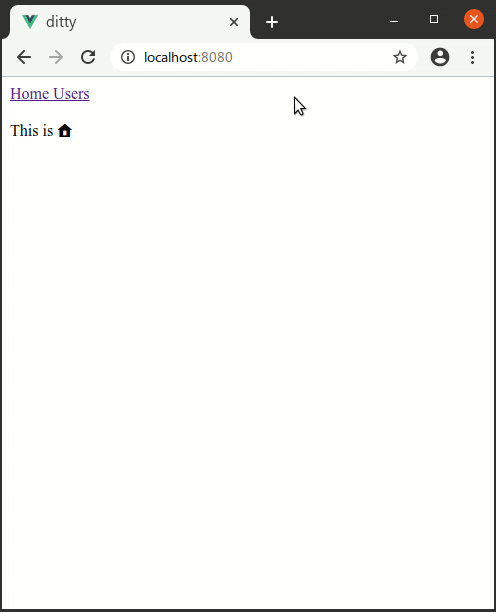Screen dimensions: 496x612
Task: Go back to the previous page
Action: [24, 57]
